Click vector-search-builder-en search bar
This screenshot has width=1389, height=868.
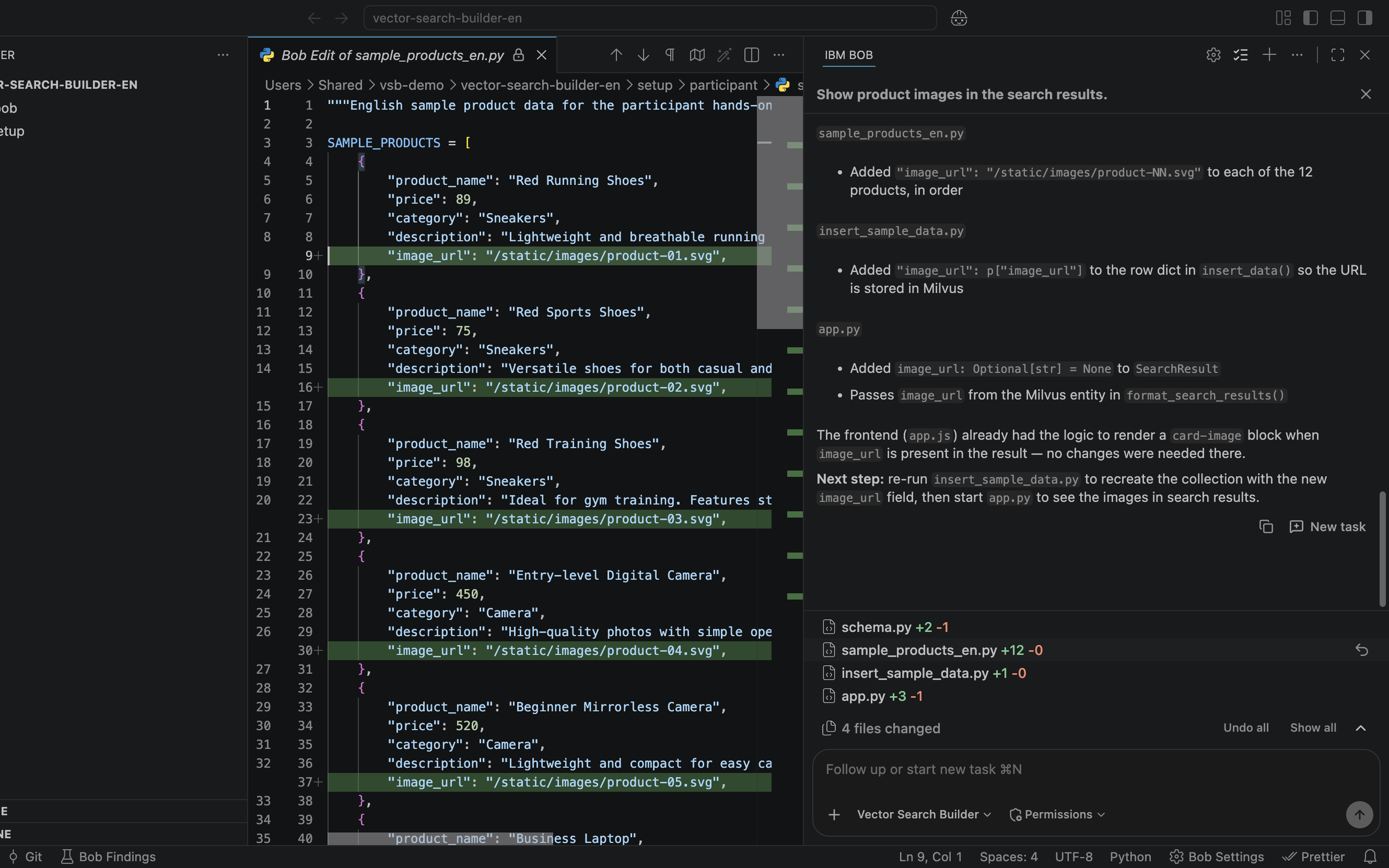coord(649,18)
